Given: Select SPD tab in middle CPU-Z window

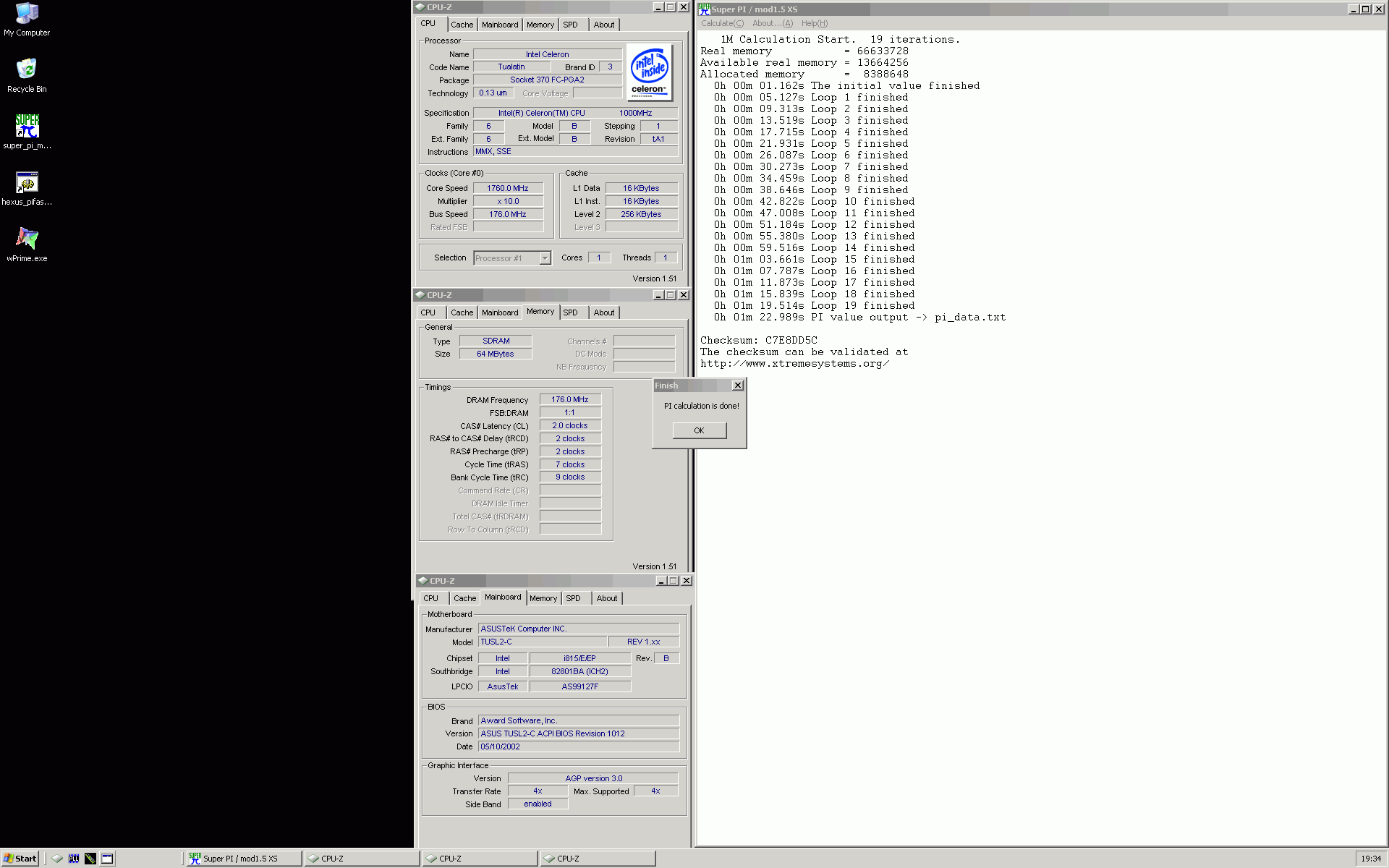Looking at the screenshot, I should [570, 312].
